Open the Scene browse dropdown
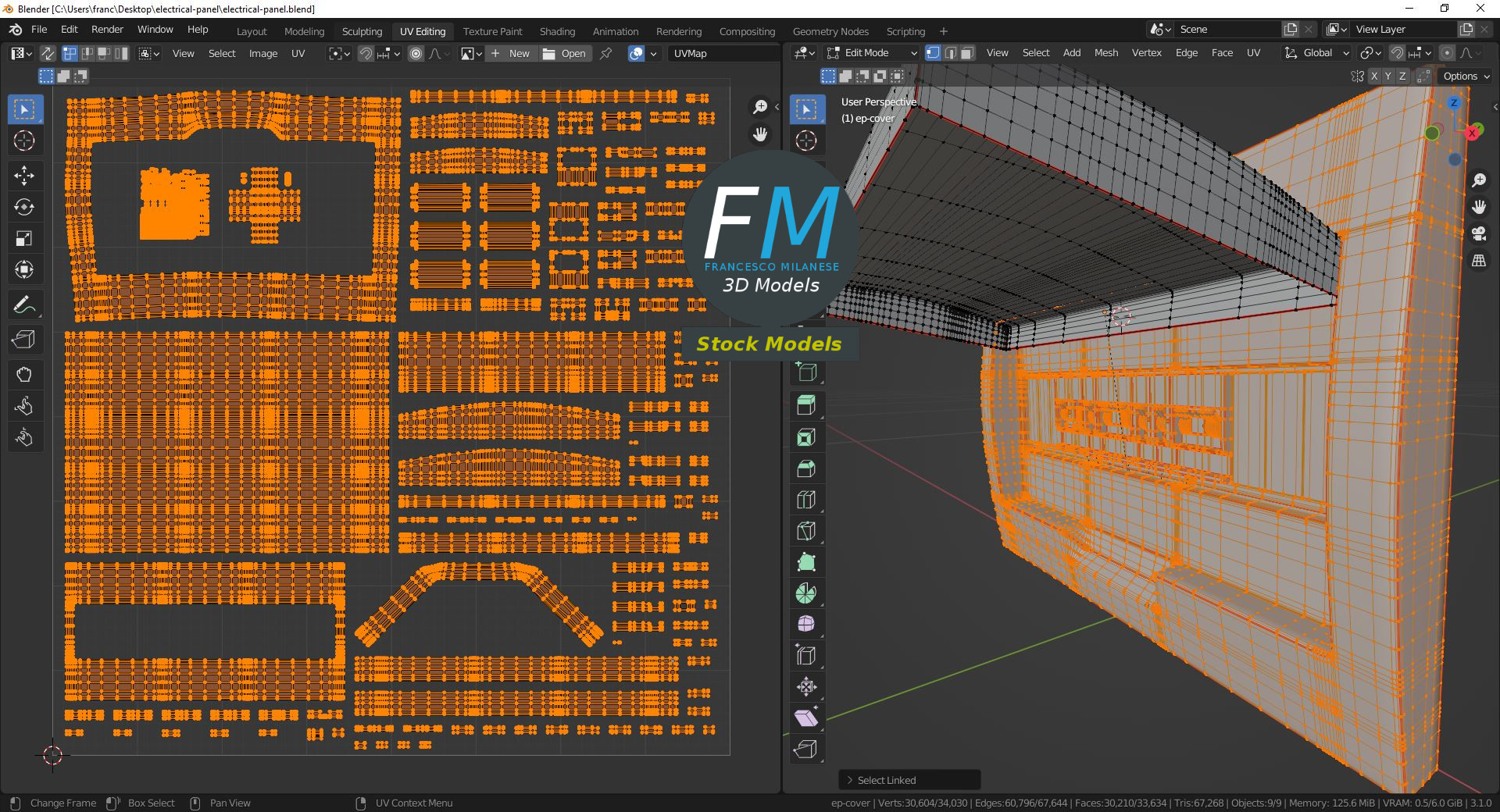This screenshot has height=812, width=1500. pyautogui.click(x=1161, y=29)
